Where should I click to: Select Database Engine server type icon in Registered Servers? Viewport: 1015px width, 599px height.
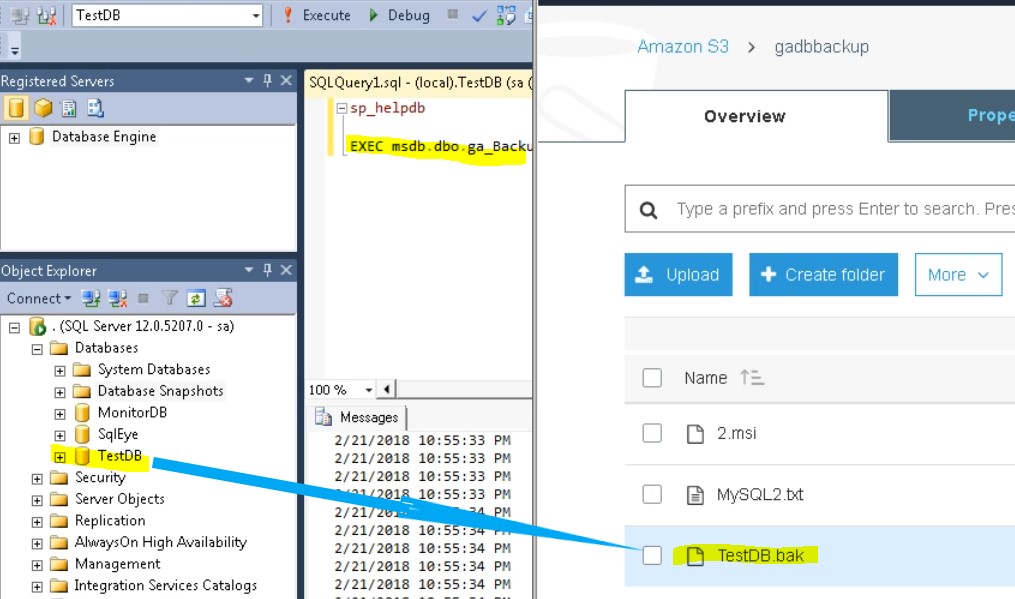(16, 108)
